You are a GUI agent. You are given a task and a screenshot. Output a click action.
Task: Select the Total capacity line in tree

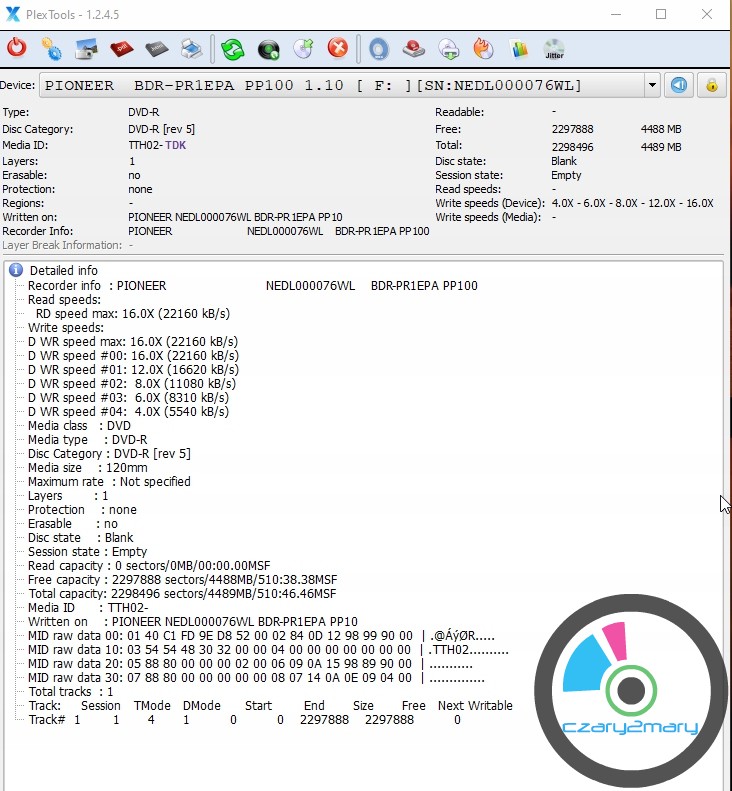click(182, 594)
